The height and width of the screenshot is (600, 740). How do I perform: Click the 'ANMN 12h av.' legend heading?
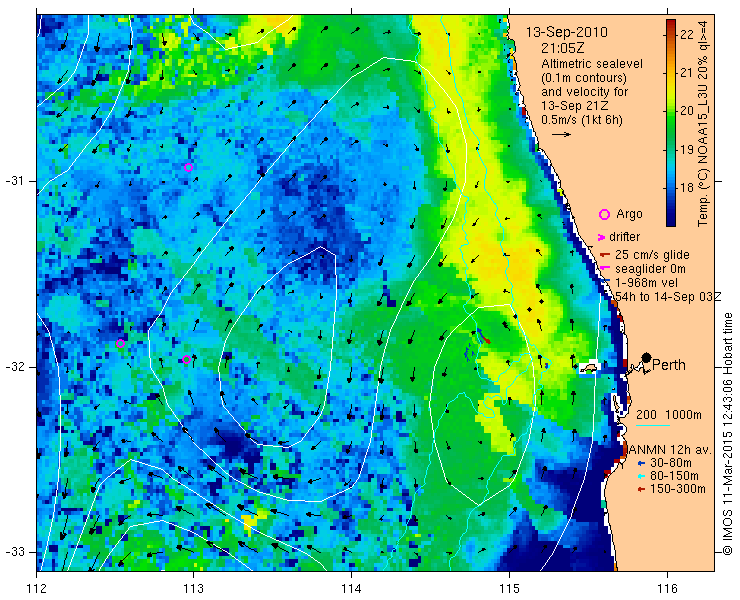[670, 449]
